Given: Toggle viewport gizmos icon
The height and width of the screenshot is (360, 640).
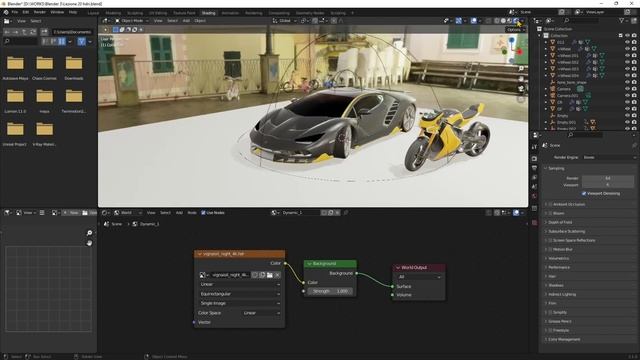Looking at the screenshot, I should [459, 20].
